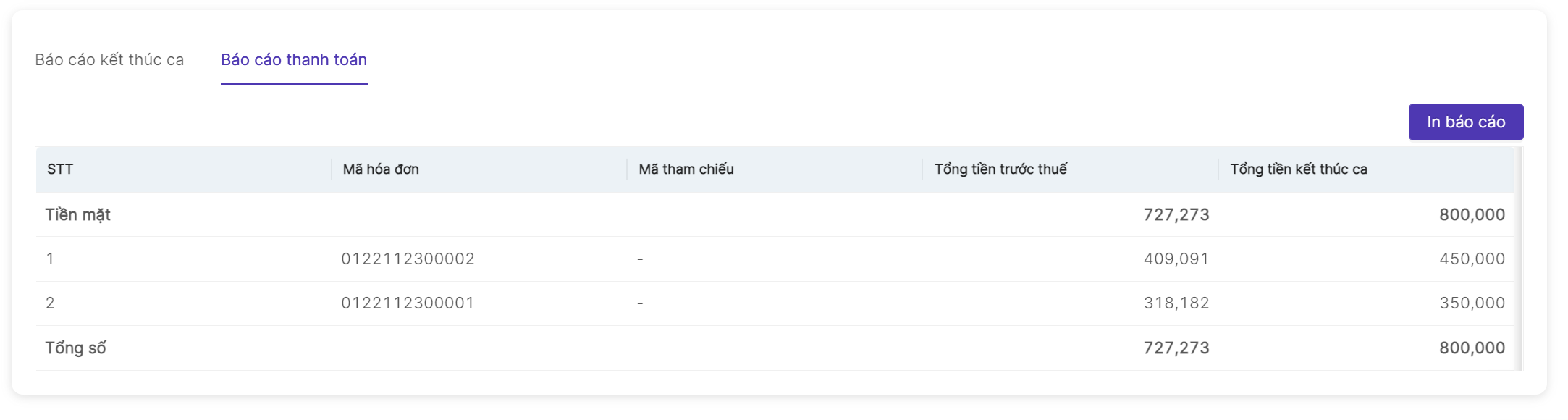
Task: Click the STT column header
Action: pos(60,169)
